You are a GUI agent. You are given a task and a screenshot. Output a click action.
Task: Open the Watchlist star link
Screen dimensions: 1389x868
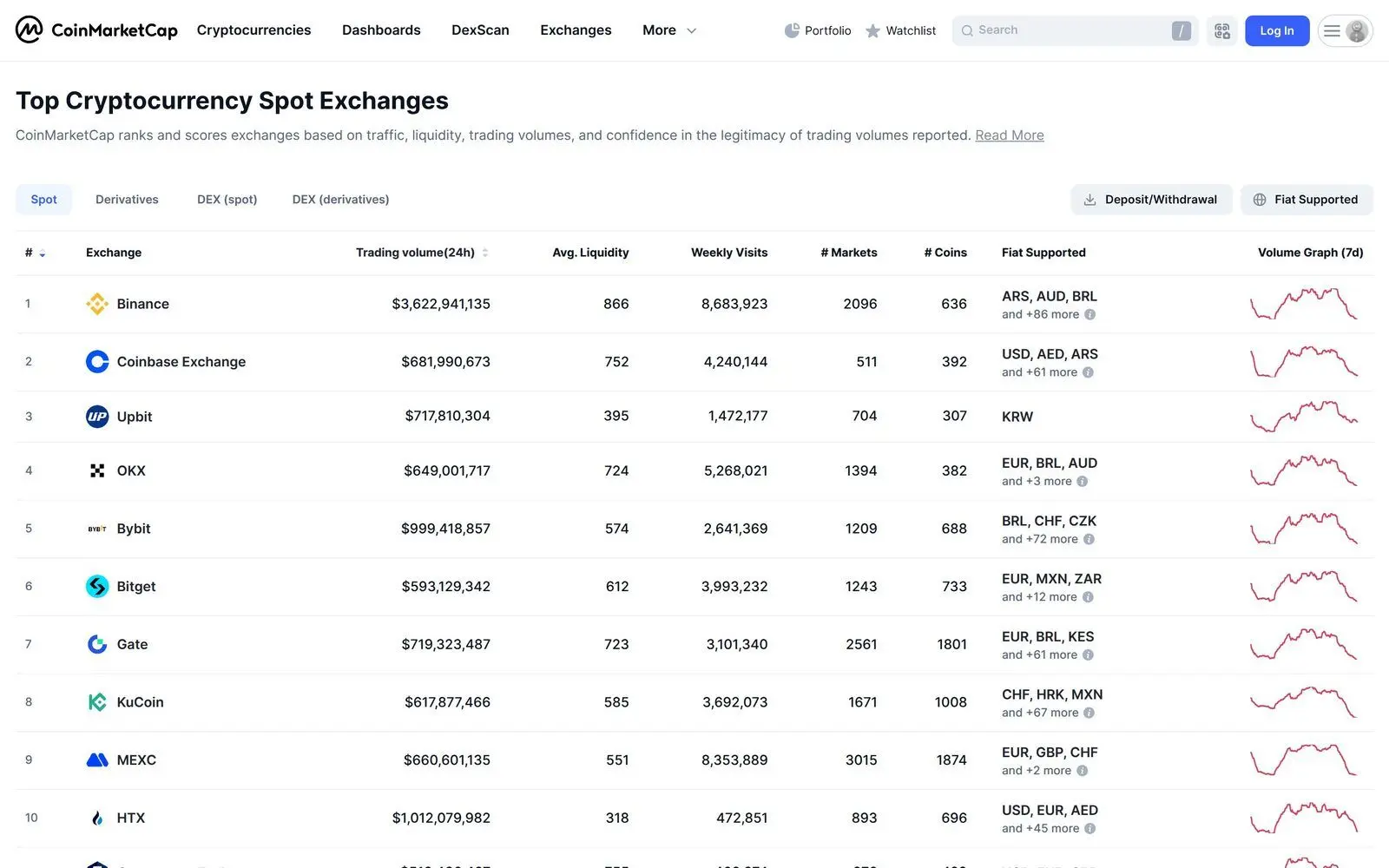(900, 30)
